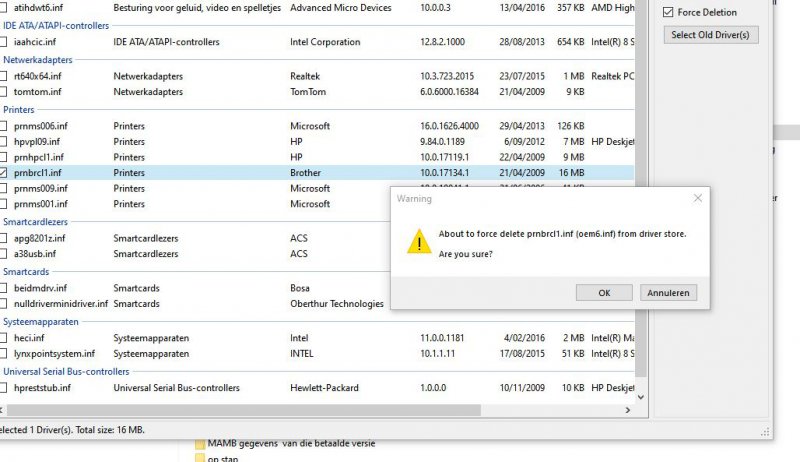The image size is (800, 462).
Task: Toggle the Force Deletion checkbox
Action: point(669,12)
